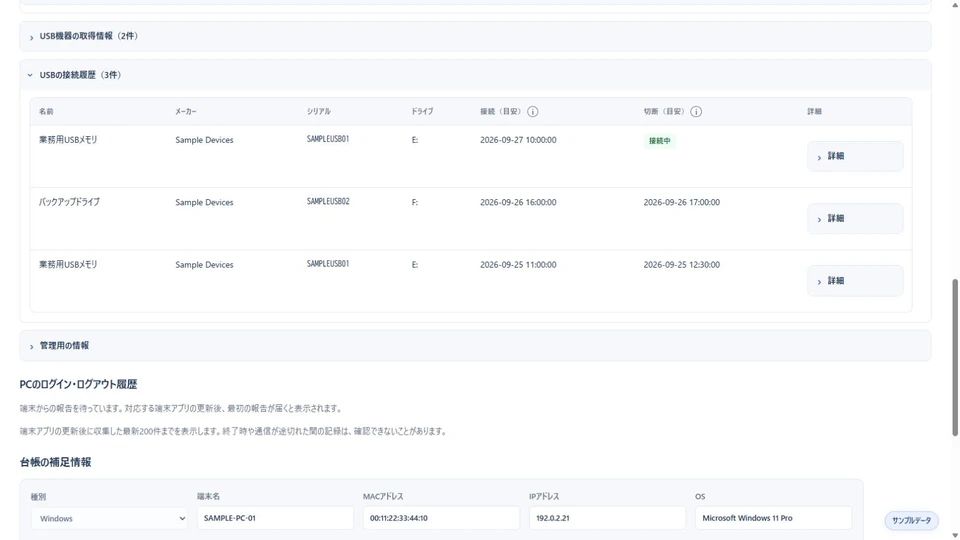Click connection time 2026-09-27 10:00:00
Image resolution: width=960 pixels, height=540 pixels.
click(518, 140)
